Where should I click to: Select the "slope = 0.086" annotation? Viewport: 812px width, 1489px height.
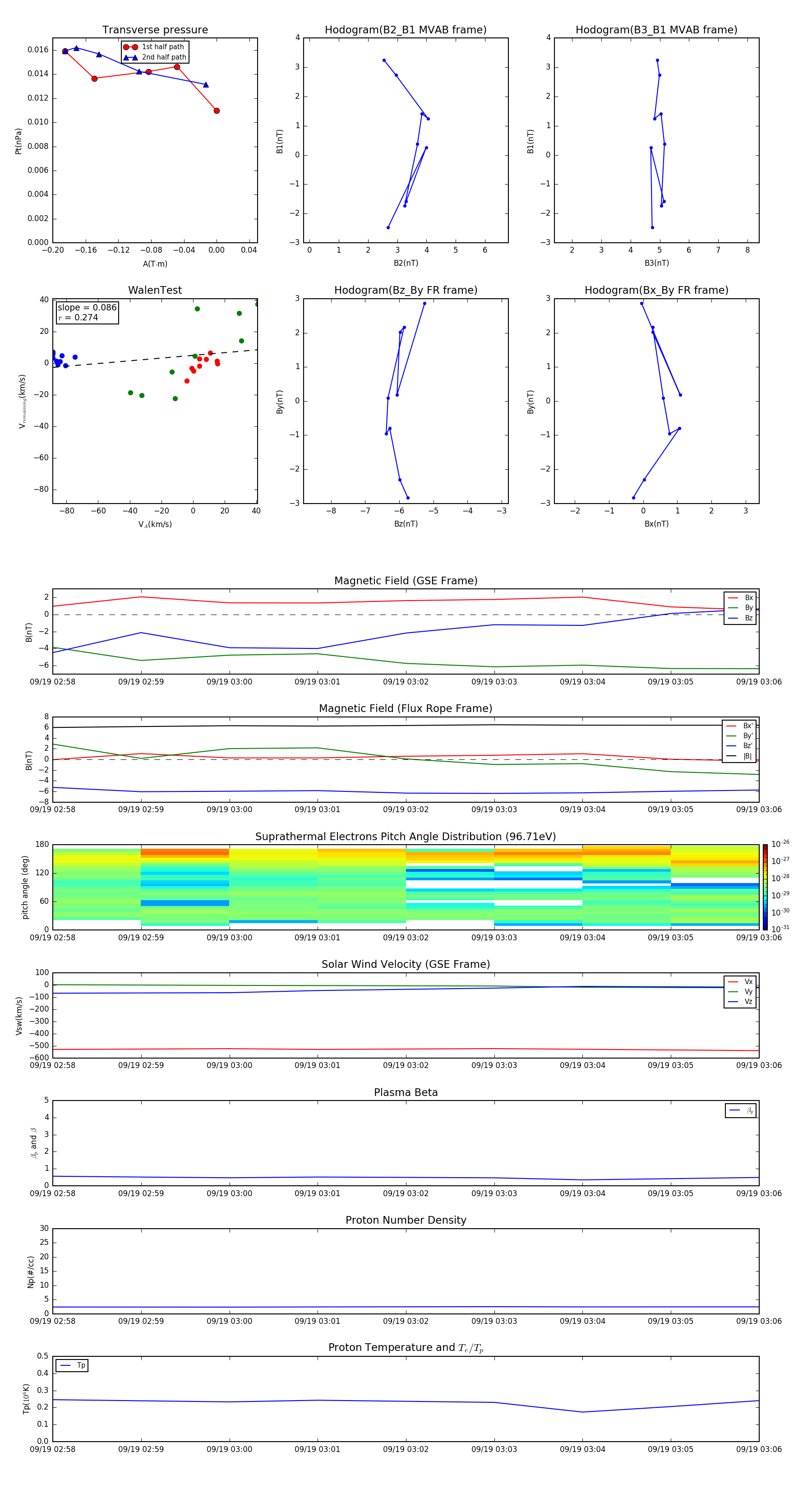[87, 308]
